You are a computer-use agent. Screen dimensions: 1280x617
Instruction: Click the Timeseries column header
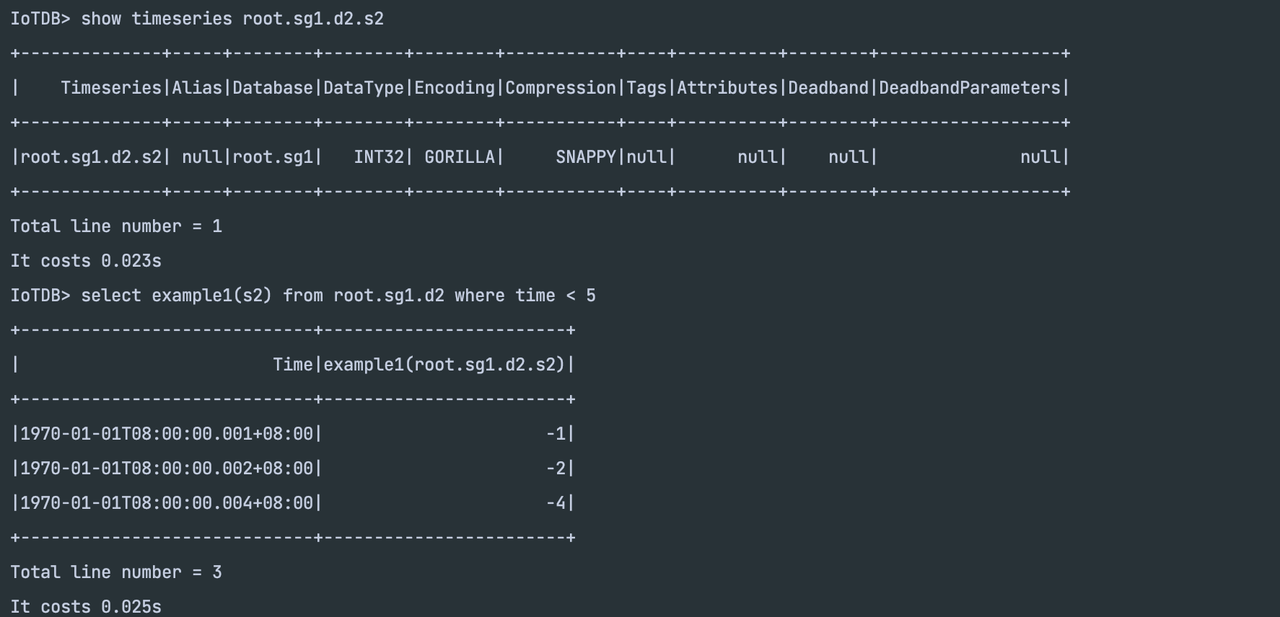pos(111,88)
